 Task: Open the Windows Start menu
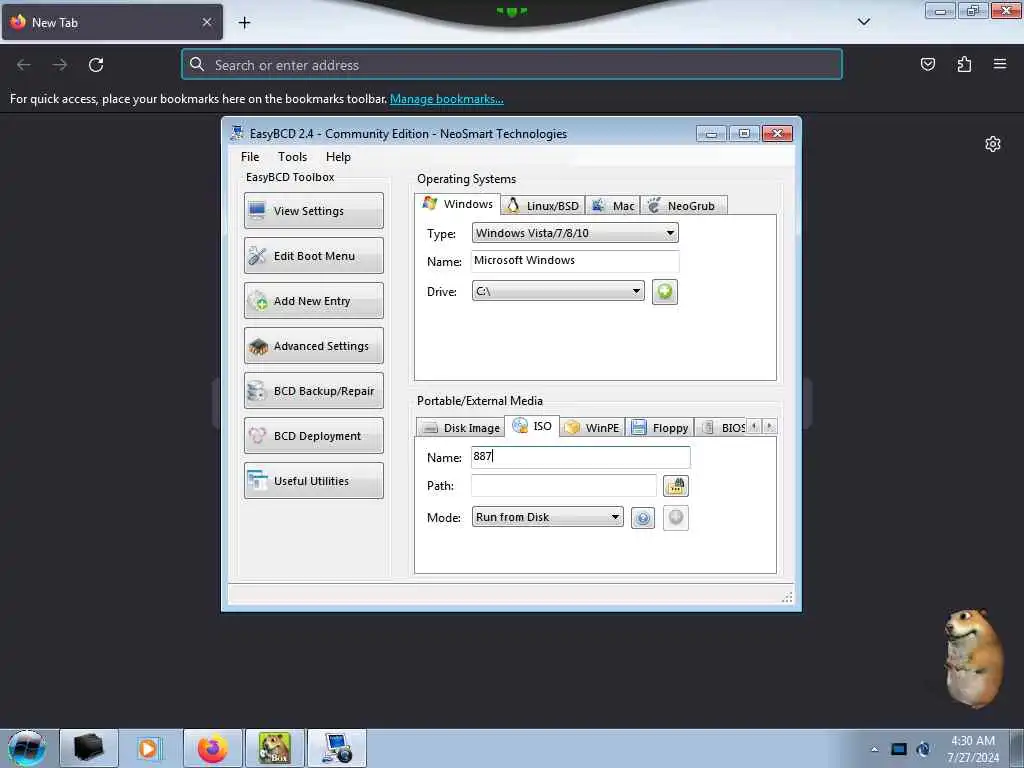tap(27, 748)
